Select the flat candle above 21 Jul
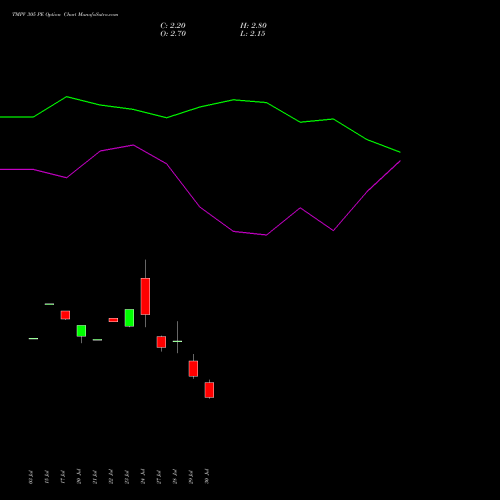 [97, 340]
